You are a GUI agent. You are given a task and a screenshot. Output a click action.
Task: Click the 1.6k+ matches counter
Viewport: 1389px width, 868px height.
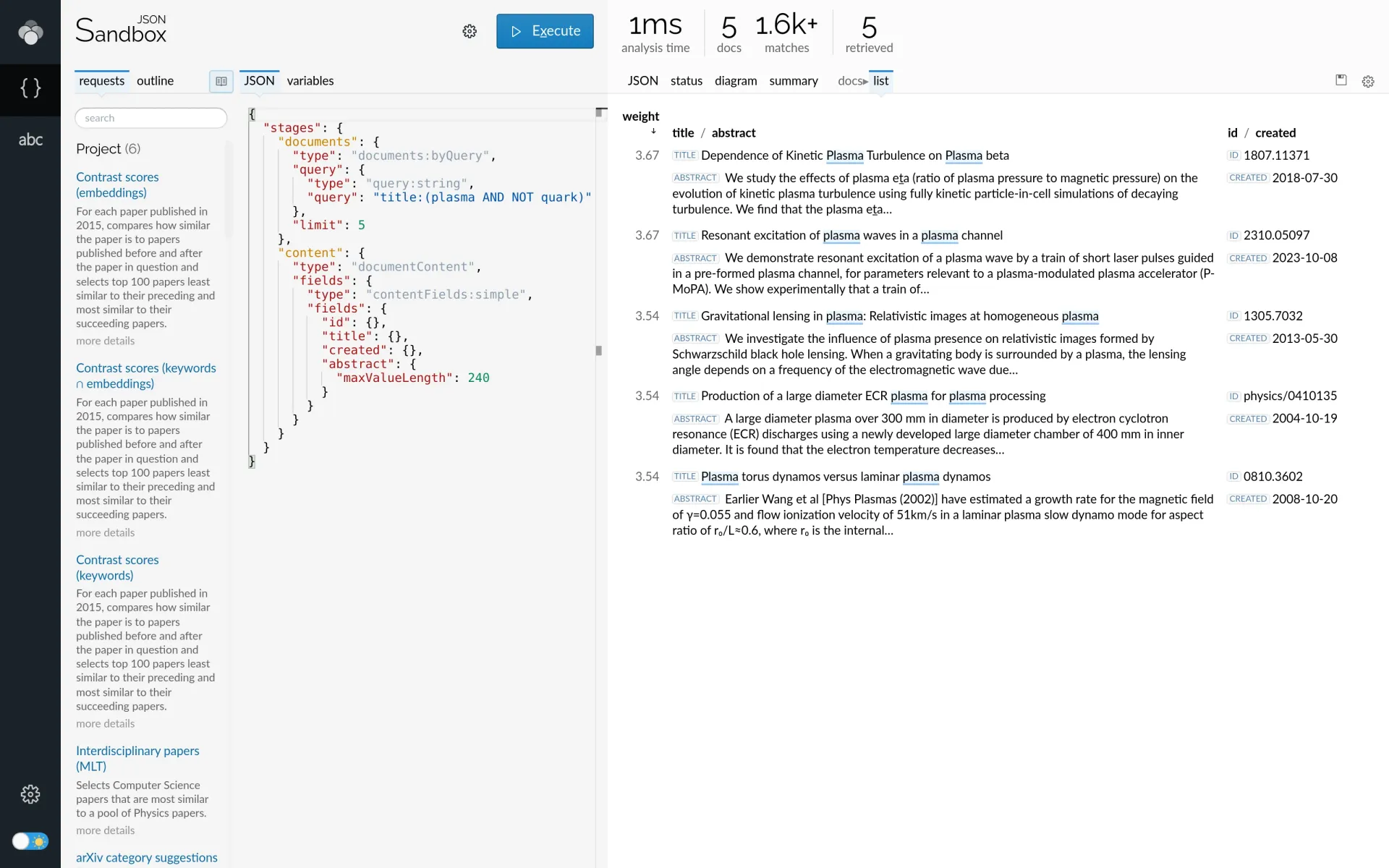(787, 33)
